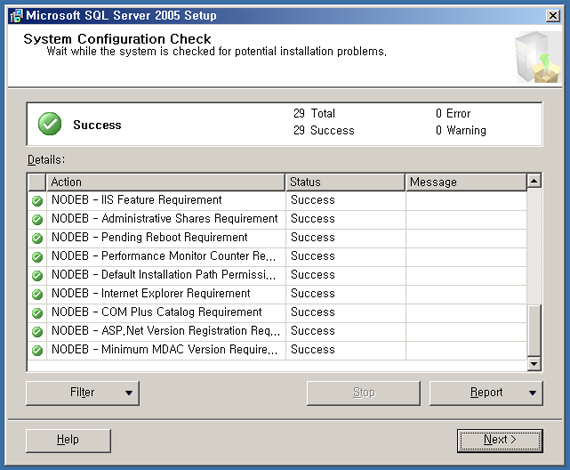Click the large green Success summary icon

[x=50, y=124]
